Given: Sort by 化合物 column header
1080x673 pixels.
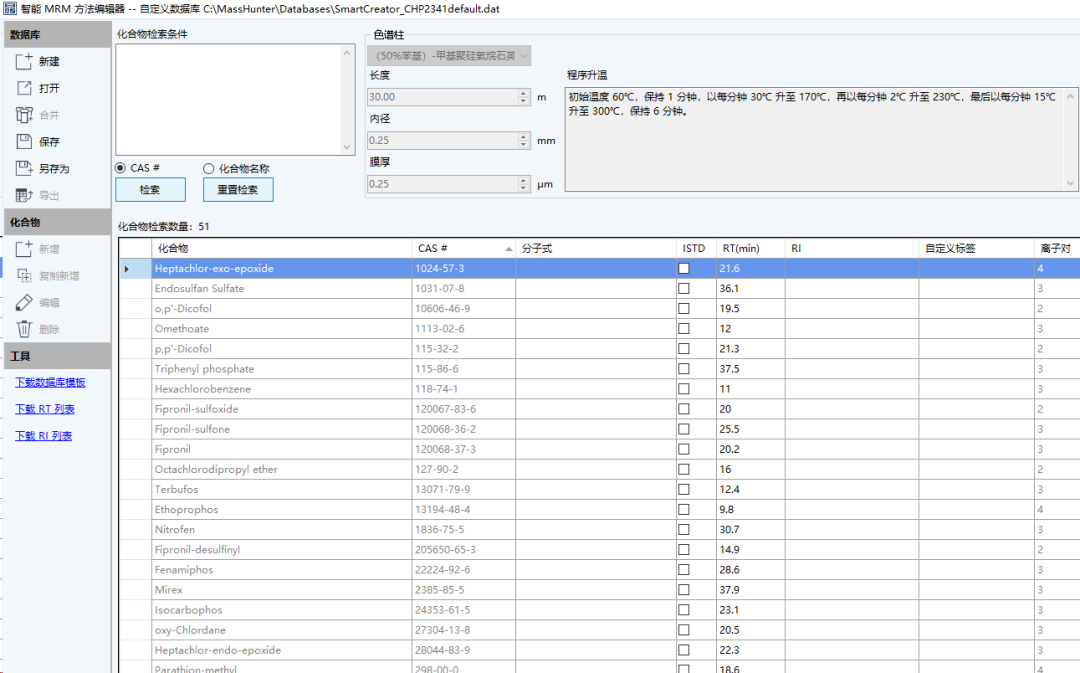Looking at the screenshot, I should click(282, 249).
